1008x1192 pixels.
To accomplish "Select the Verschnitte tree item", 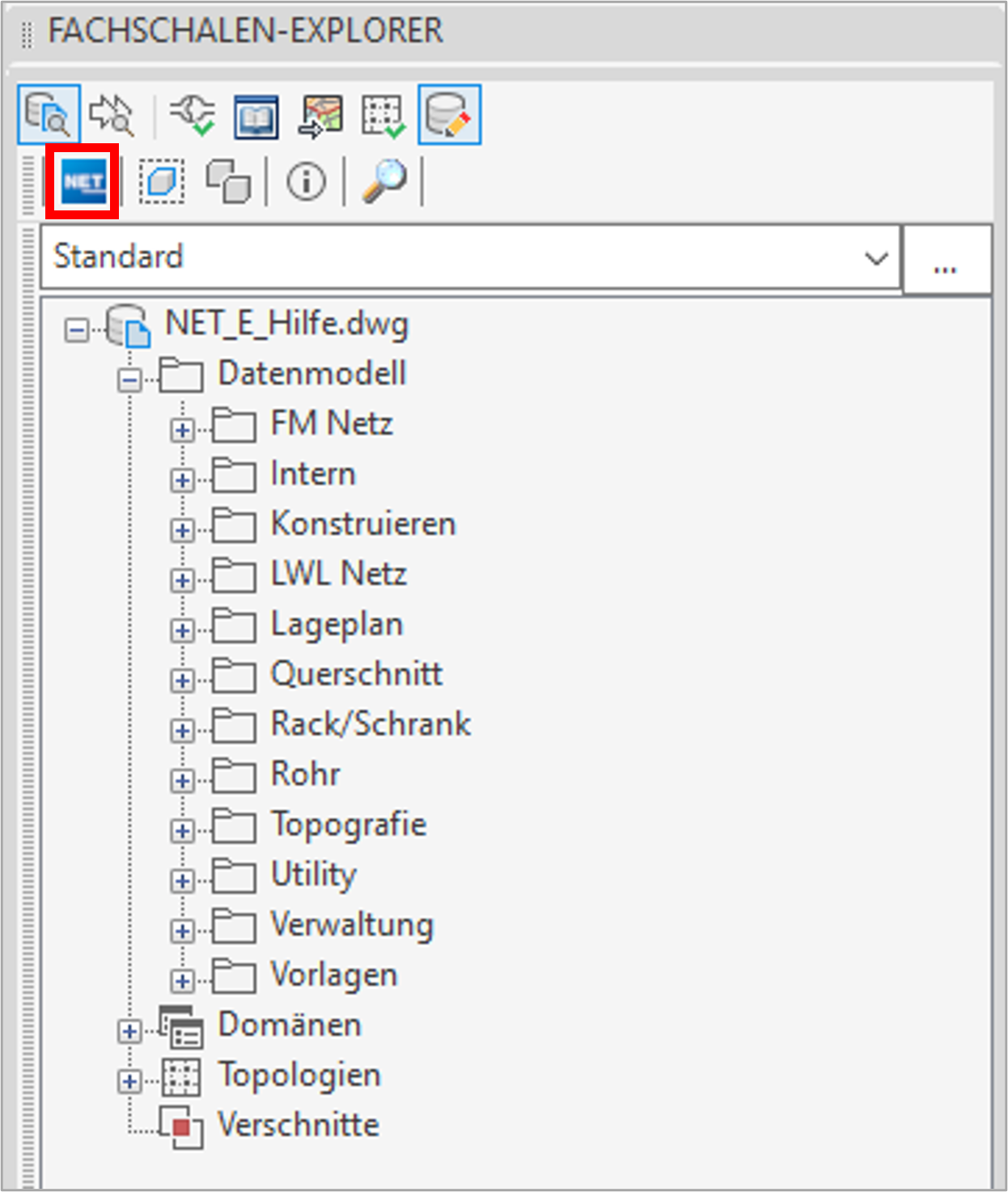I will [299, 1126].
